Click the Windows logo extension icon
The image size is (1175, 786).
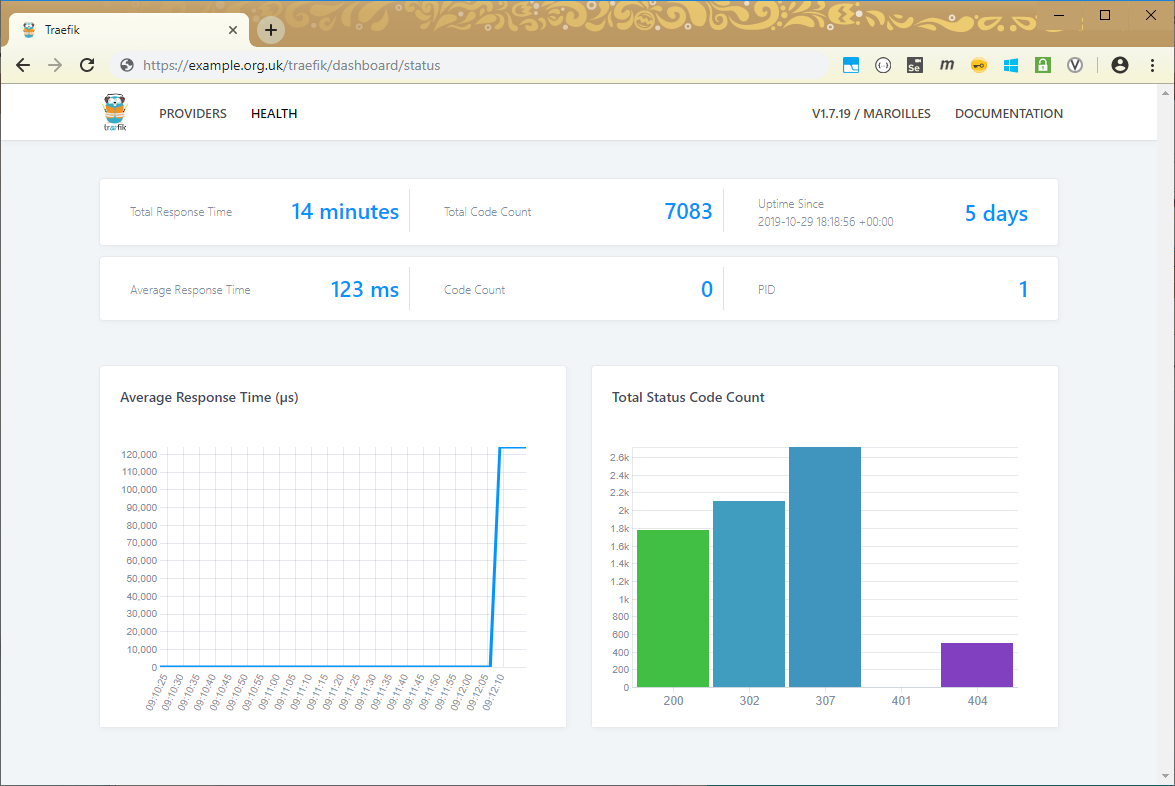1010,65
